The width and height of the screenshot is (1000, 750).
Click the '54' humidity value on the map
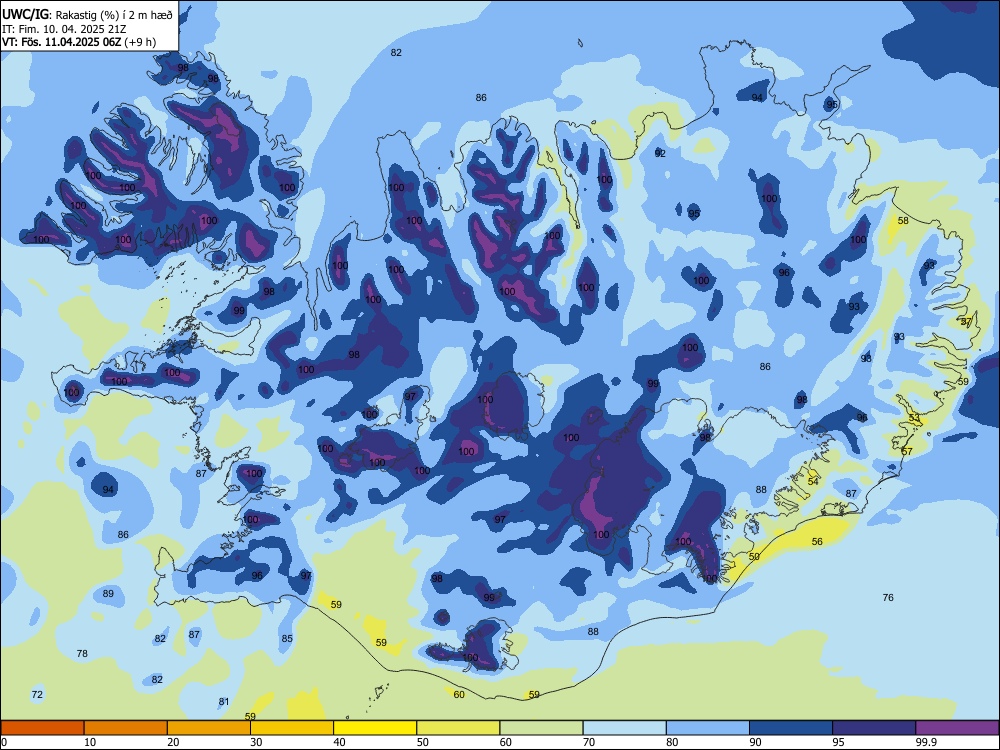[812, 481]
